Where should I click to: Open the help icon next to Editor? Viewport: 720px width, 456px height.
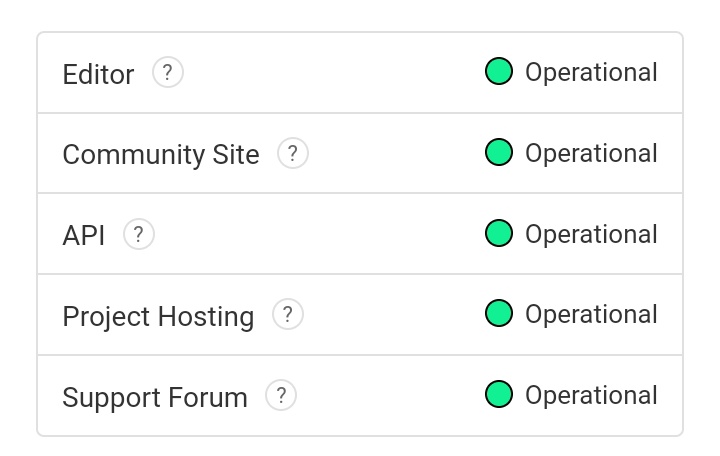tap(168, 72)
